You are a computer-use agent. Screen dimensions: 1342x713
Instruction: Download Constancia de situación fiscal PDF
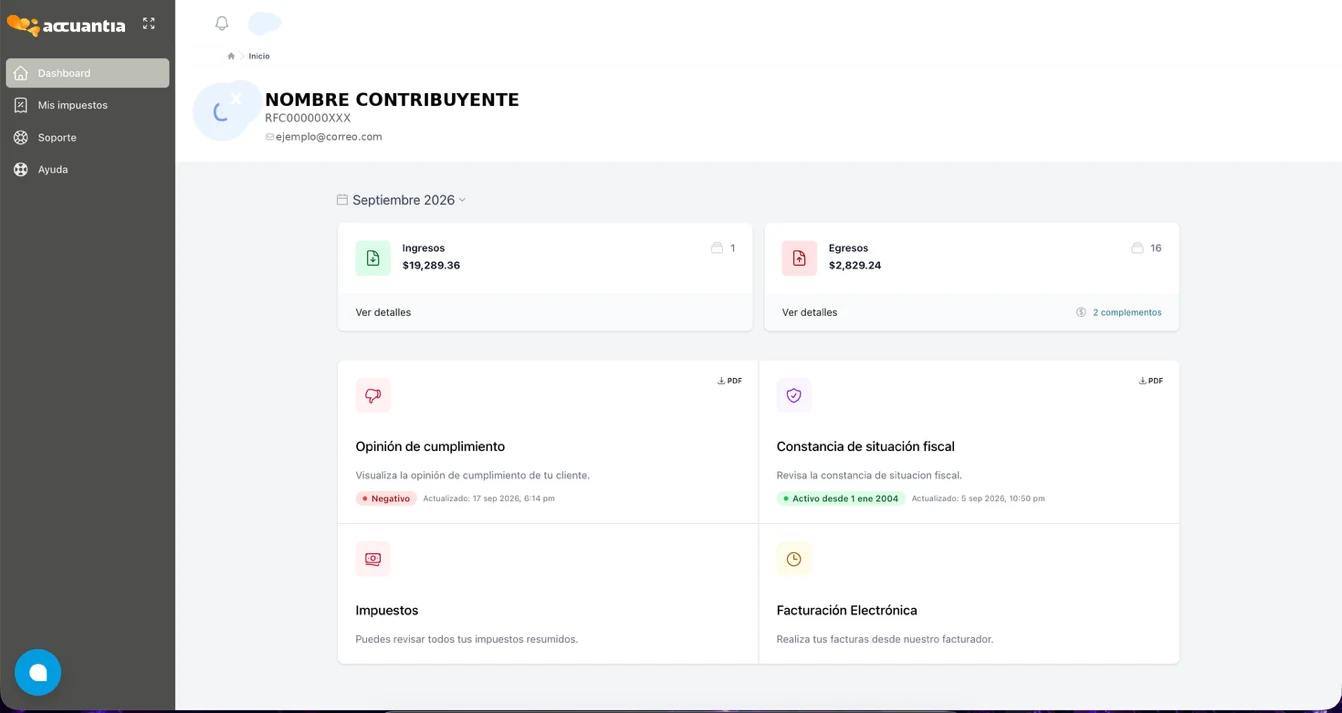[x=1151, y=381]
